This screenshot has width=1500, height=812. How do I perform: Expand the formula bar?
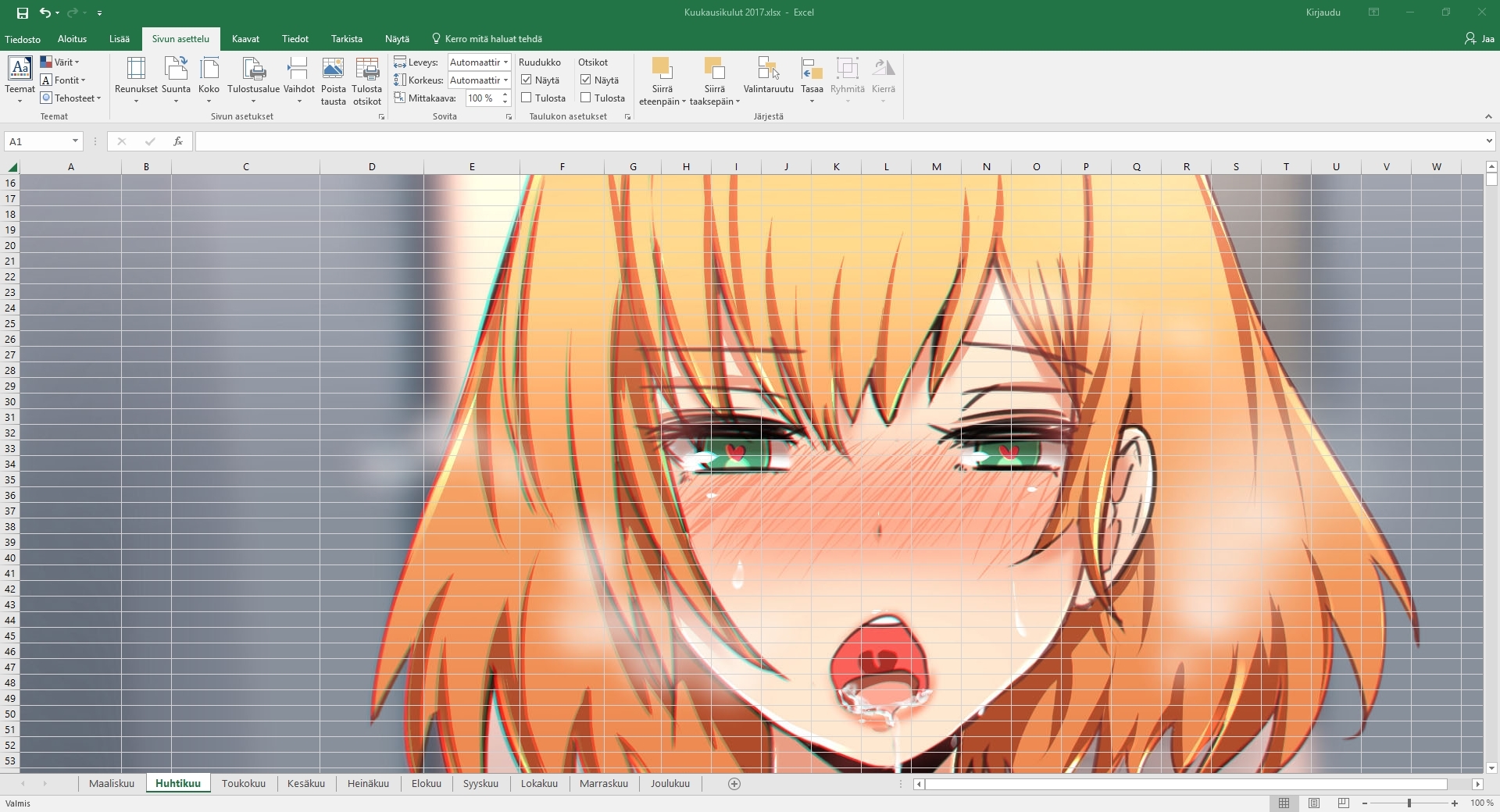coord(1489,141)
